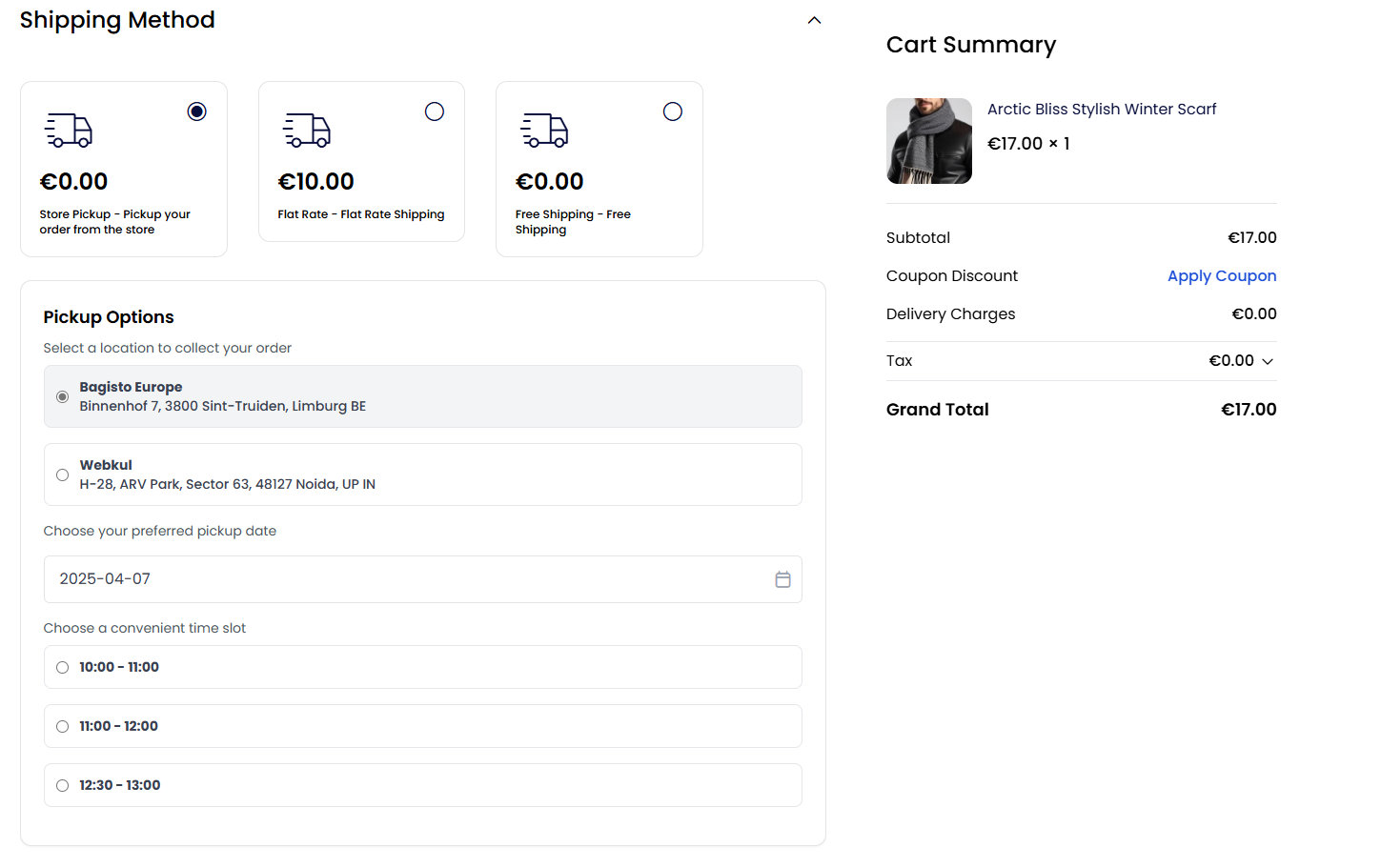
Task: Expand the Tax breakdown chevron
Action: (1268, 361)
